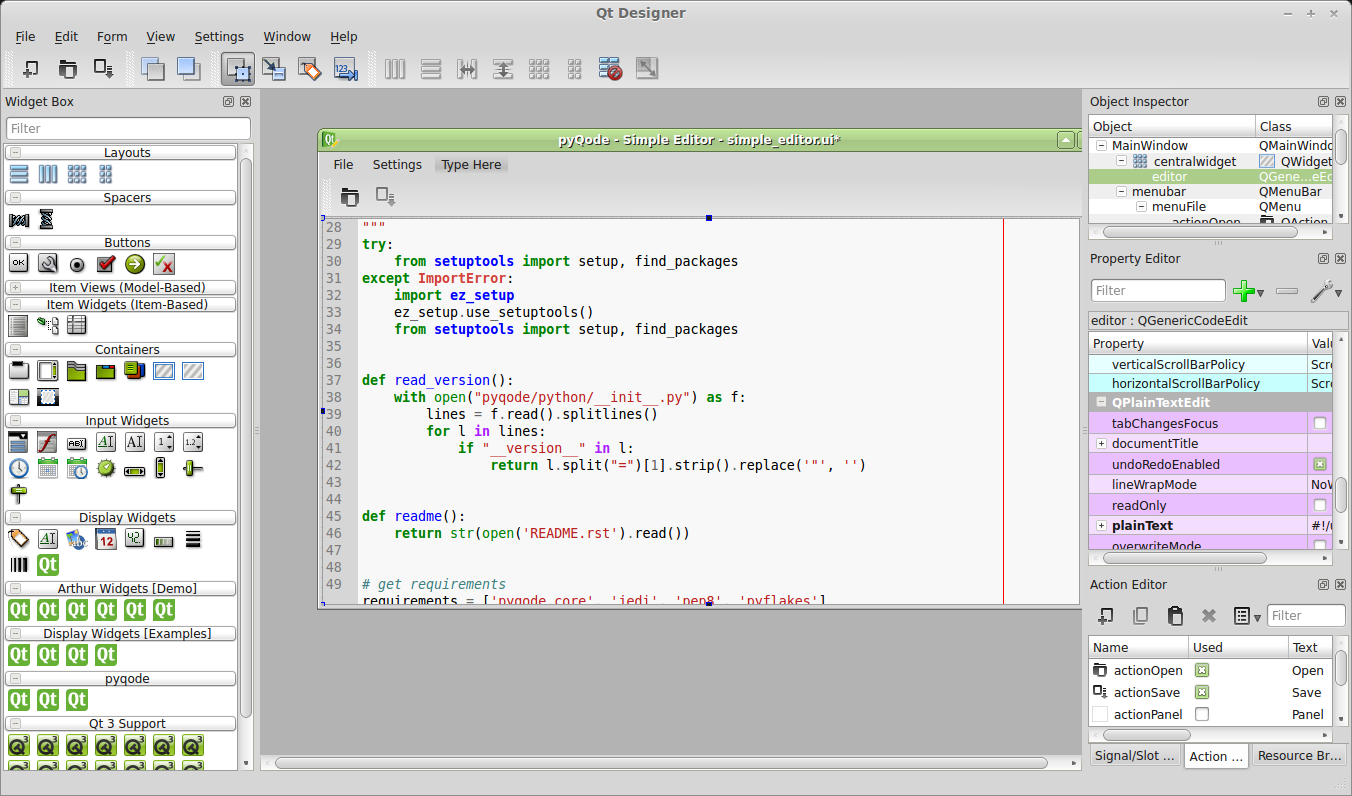Viewport: 1352px width, 796px height.
Task: Expand the plainText property
Action: [1101, 526]
